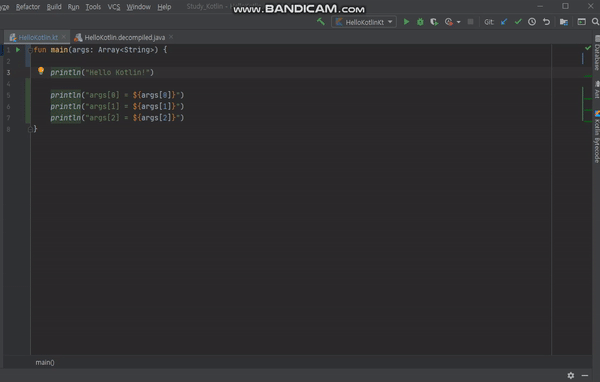Open the Build menu

pos(54,7)
